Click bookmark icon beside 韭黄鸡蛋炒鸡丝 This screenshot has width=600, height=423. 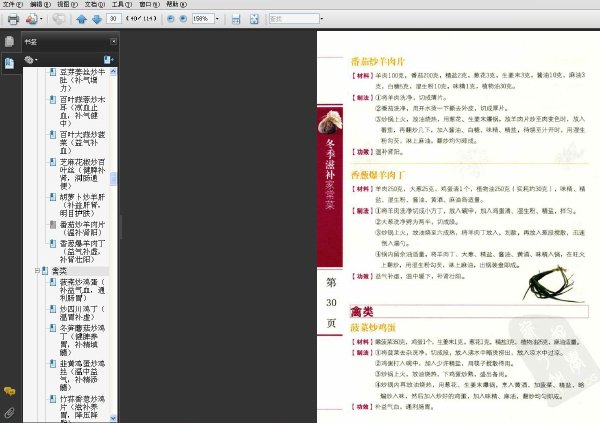point(53,363)
